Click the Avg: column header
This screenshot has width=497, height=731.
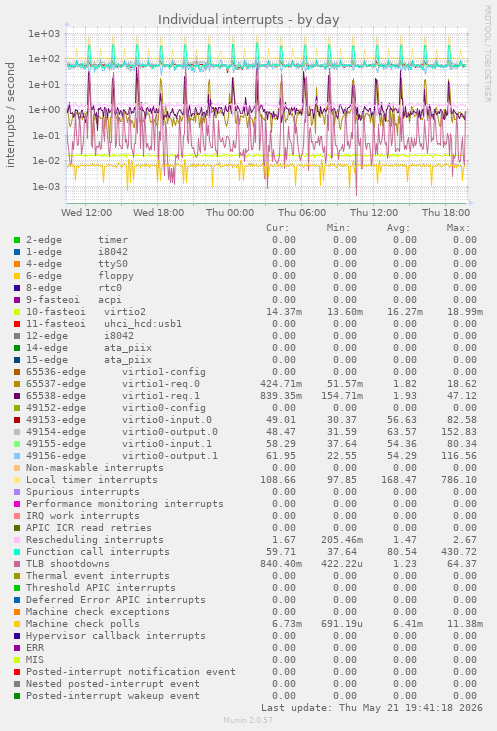tap(398, 228)
